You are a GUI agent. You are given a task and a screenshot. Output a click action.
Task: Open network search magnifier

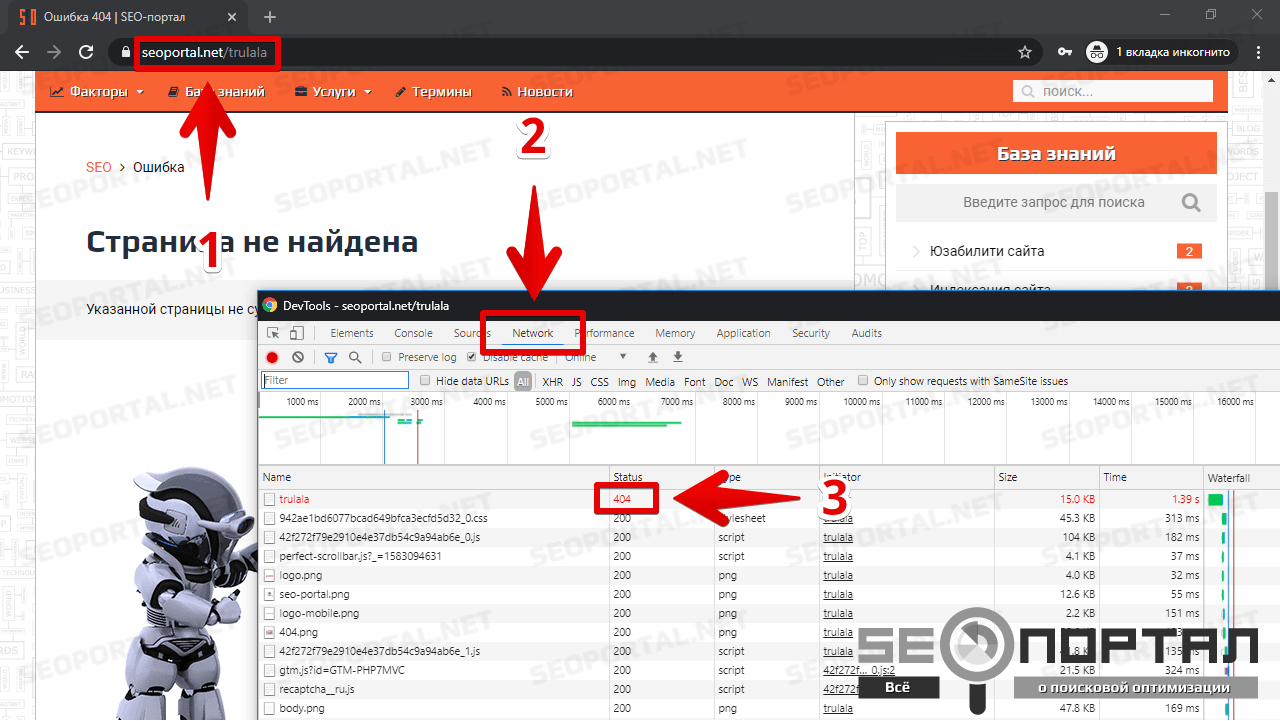355,357
